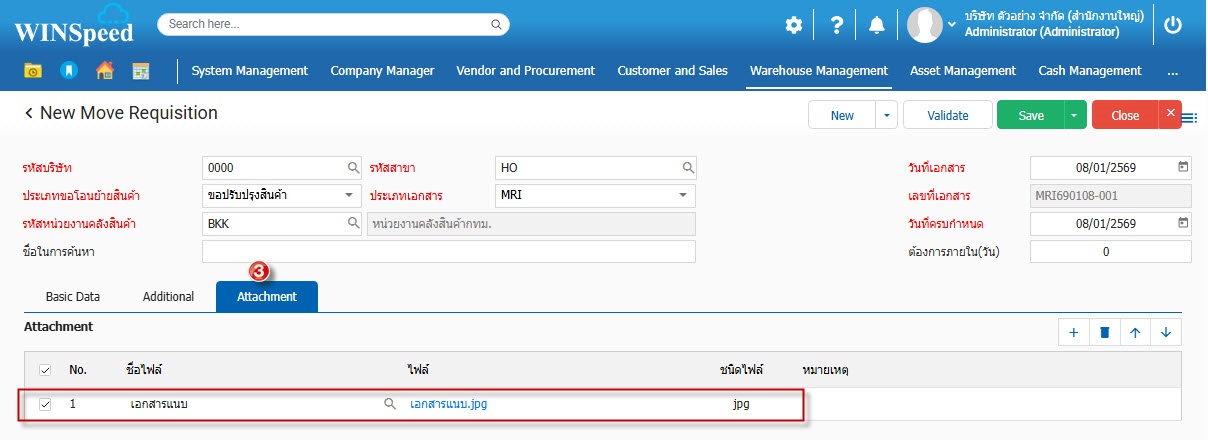The width and height of the screenshot is (1208, 440).
Task: Open the help question mark icon
Action: [837, 25]
